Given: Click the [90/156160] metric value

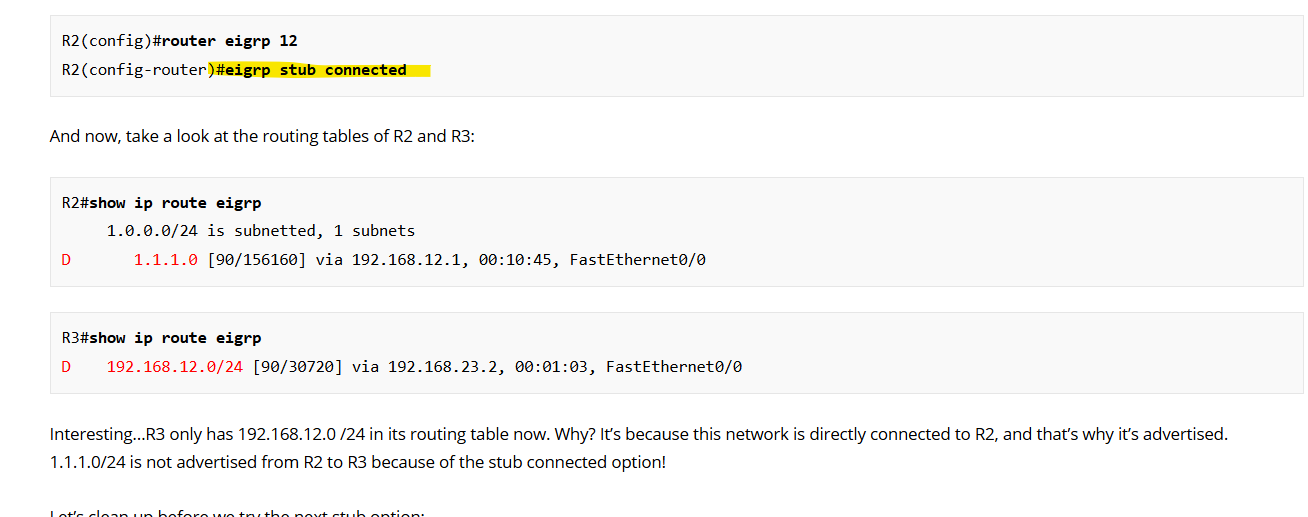Looking at the screenshot, I should (x=256, y=260).
